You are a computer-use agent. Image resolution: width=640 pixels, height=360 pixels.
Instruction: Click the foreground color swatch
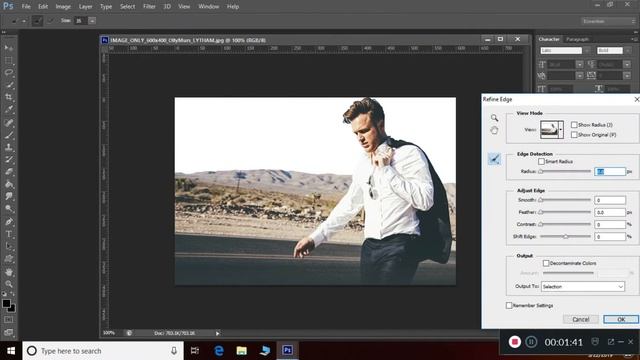tap(6, 303)
